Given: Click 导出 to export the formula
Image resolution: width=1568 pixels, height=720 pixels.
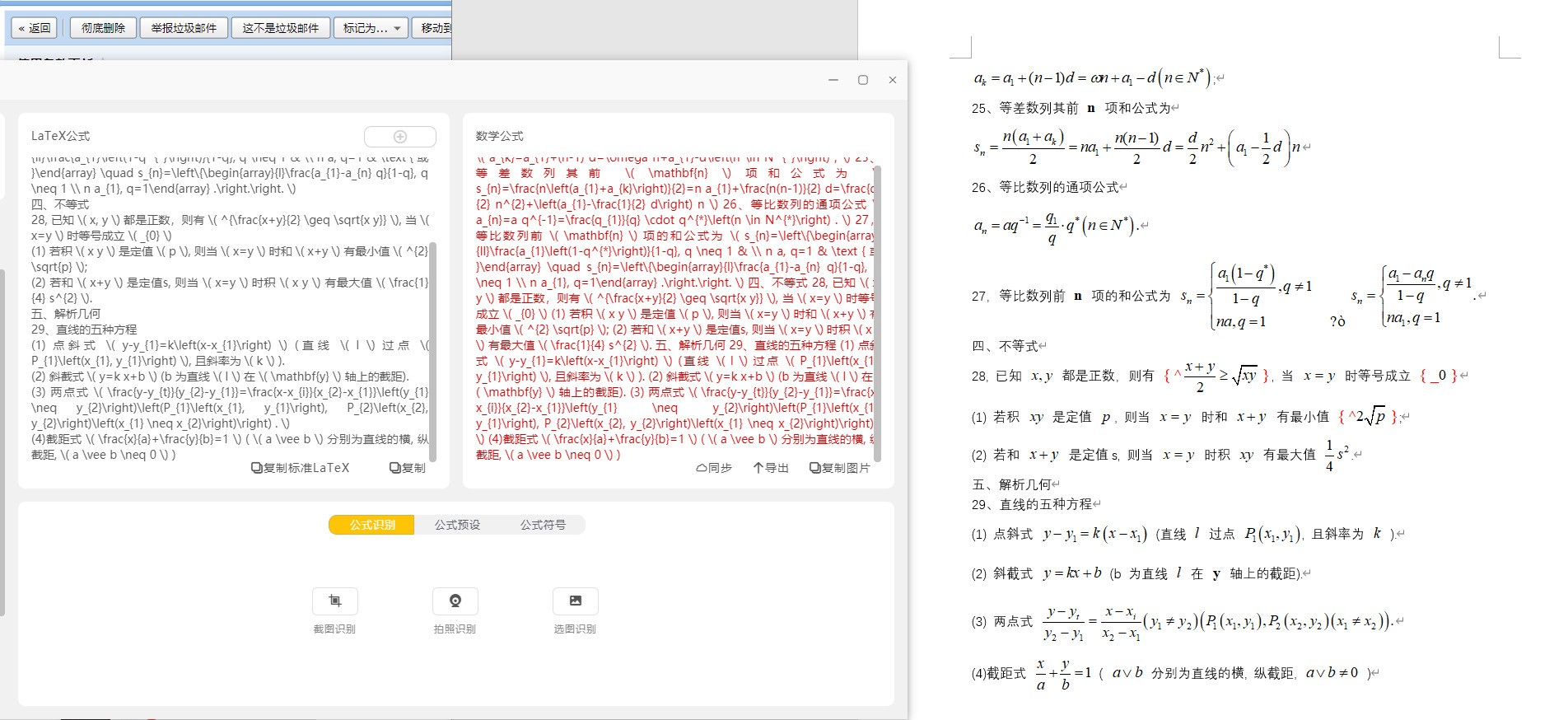Looking at the screenshot, I should [x=771, y=468].
